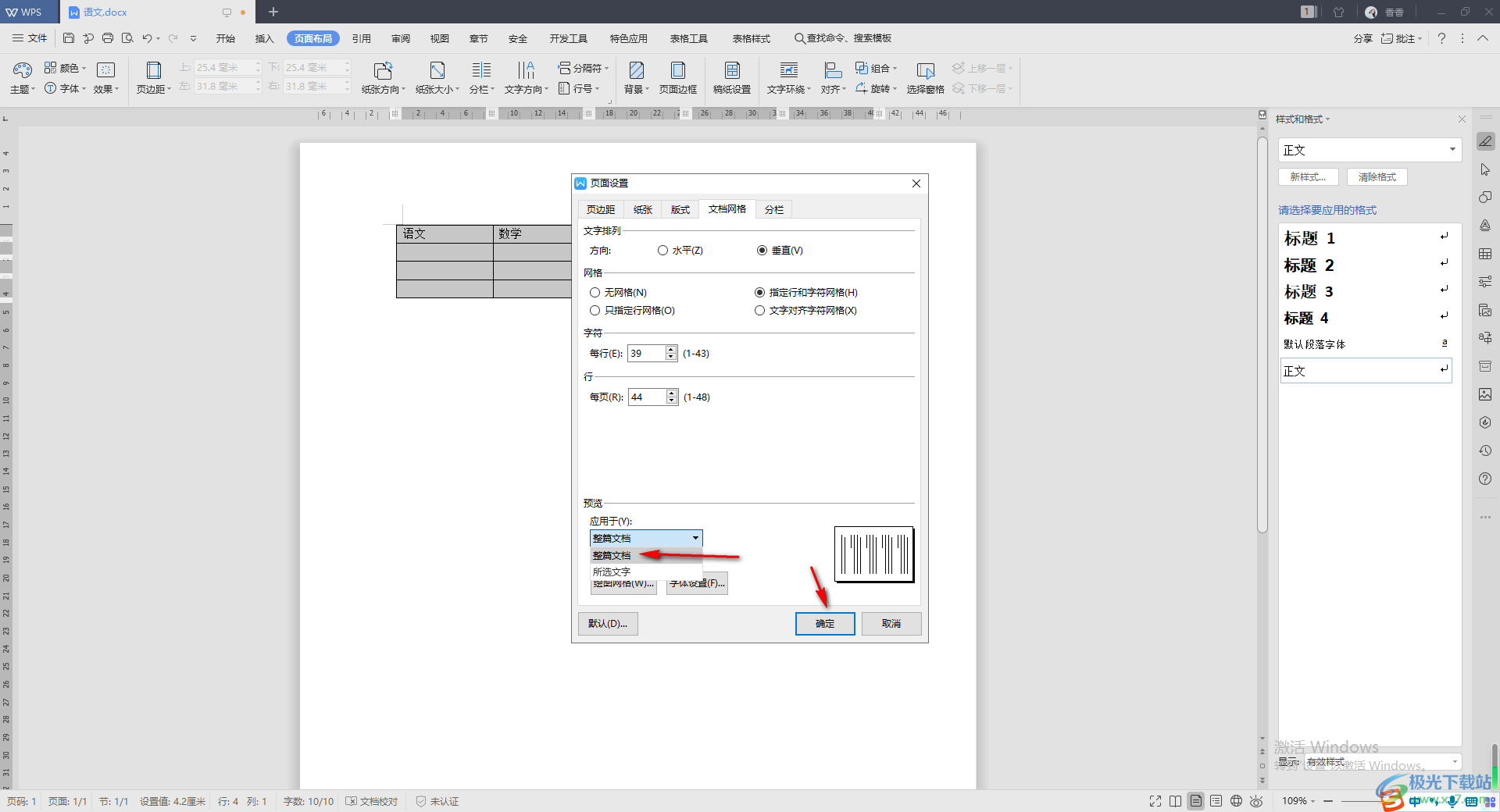The width and height of the screenshot is (1500, 812).
Task: Switch to web layout view globe icon
Action: [1236, 801]
